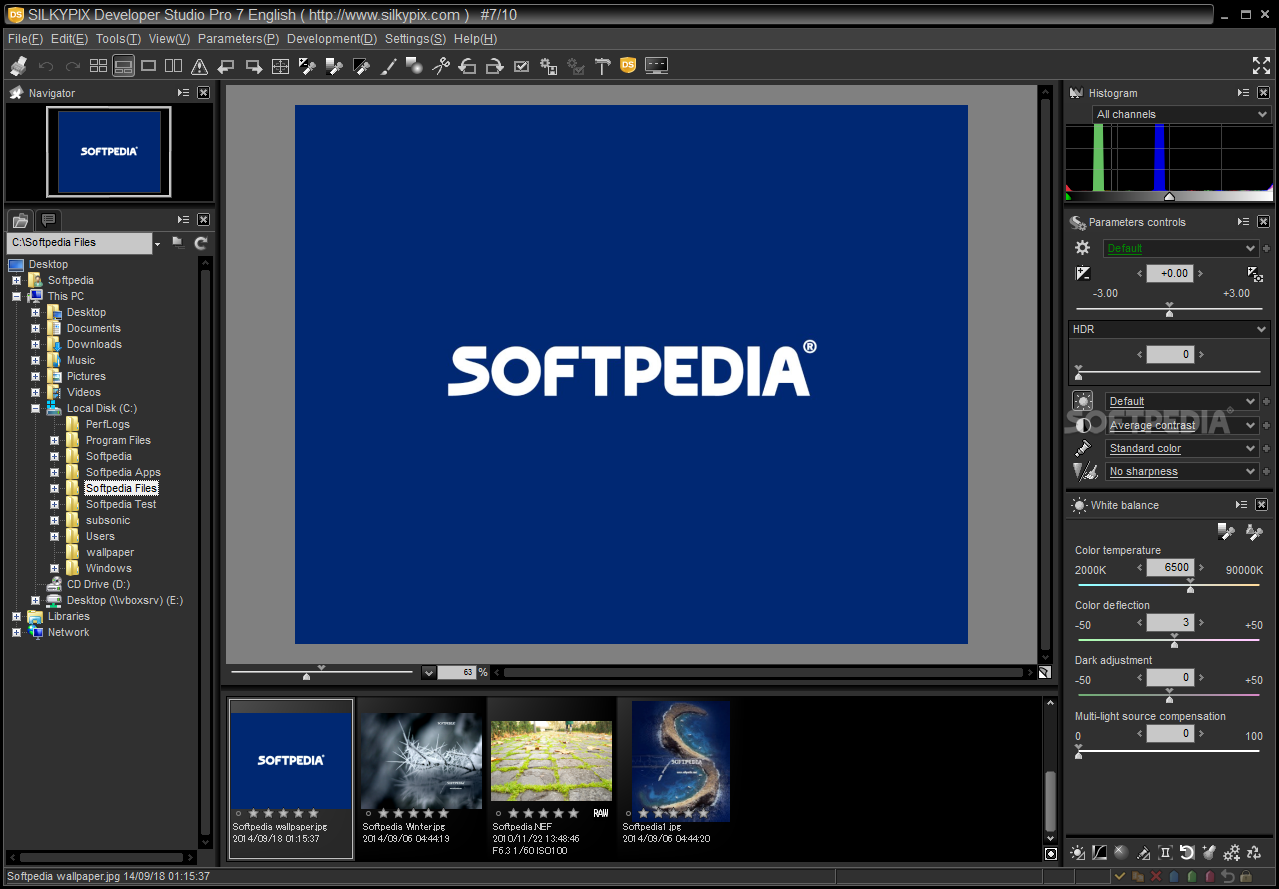Toggle the side-by-side compare view icon
Viewport: 1279px width, 889px height.
pos(174,66)
